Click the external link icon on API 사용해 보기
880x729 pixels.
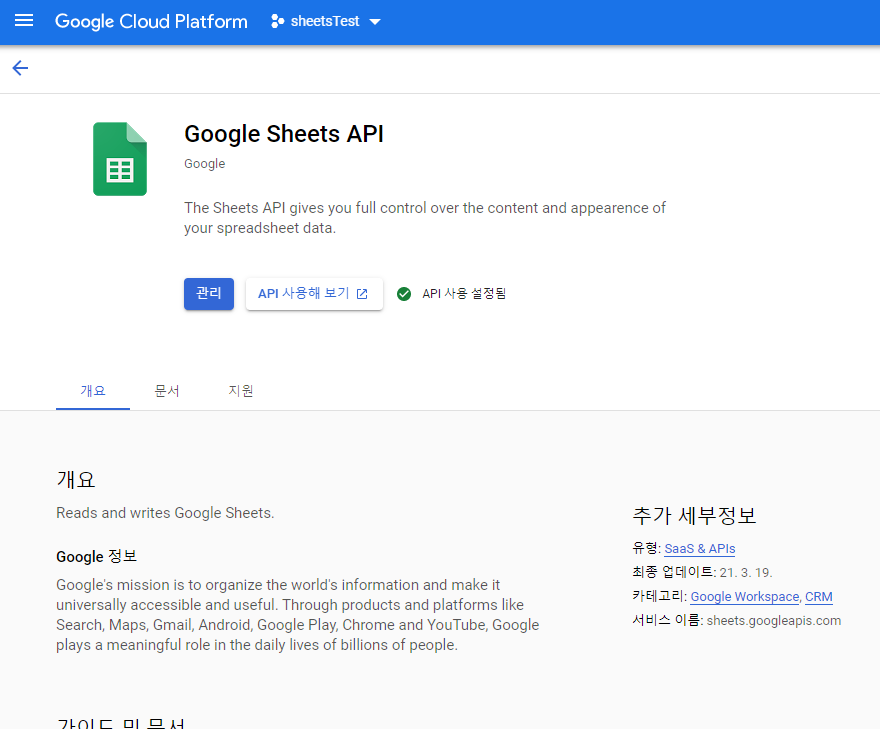point(362,294)
